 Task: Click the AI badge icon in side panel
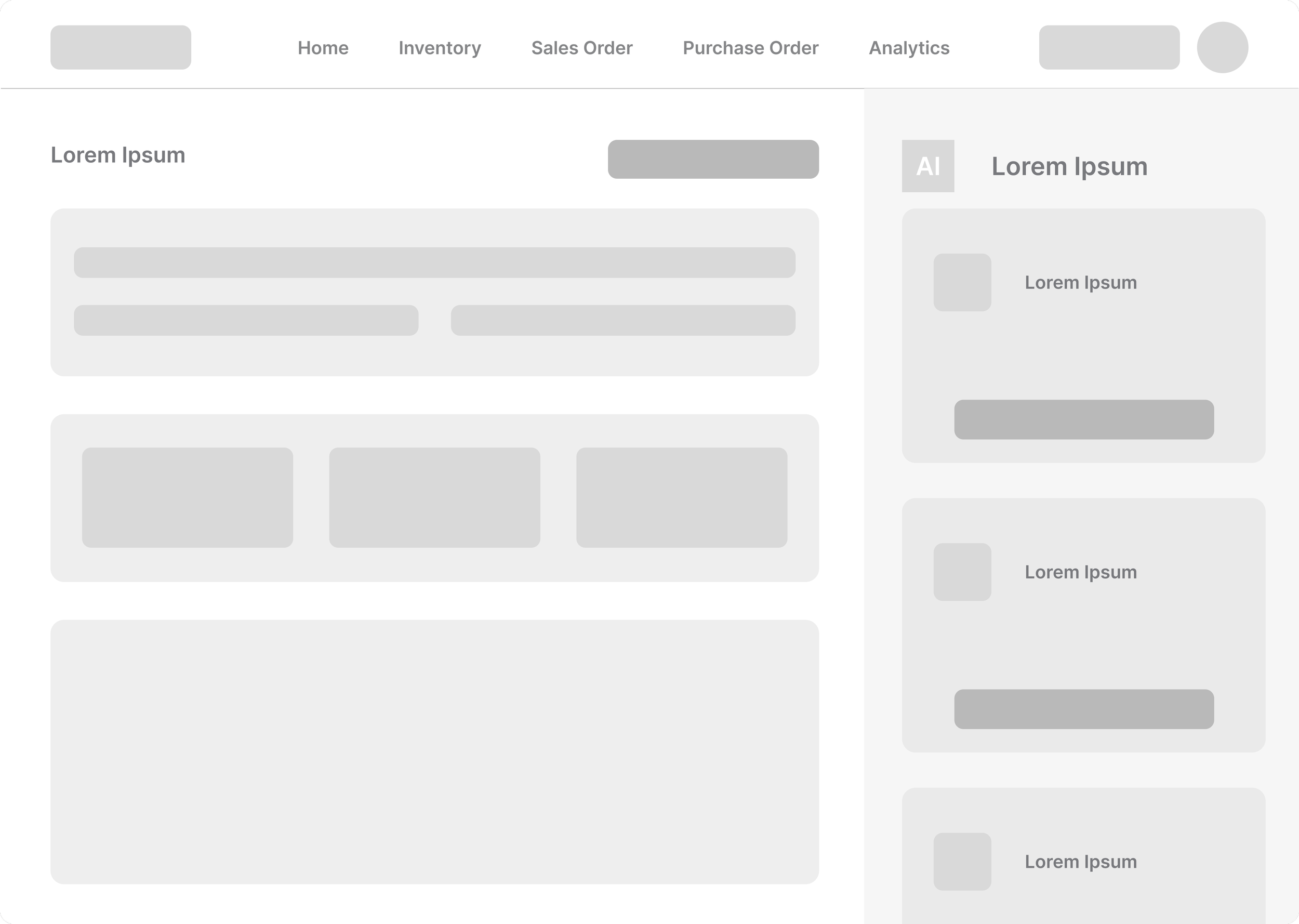(x=927, y=166)
